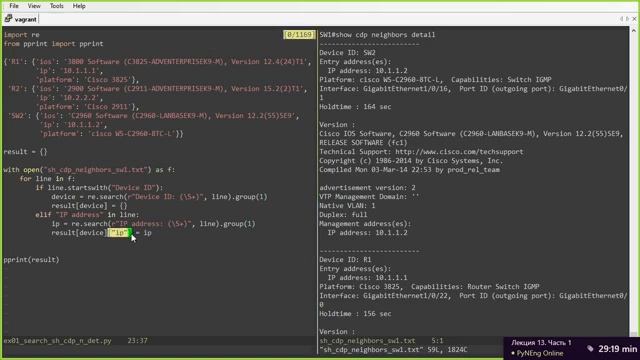Click ex01_search_sh_cdp_n_det.py in status line
Viewport: 640px width, 360px height.
click(58, 340)
